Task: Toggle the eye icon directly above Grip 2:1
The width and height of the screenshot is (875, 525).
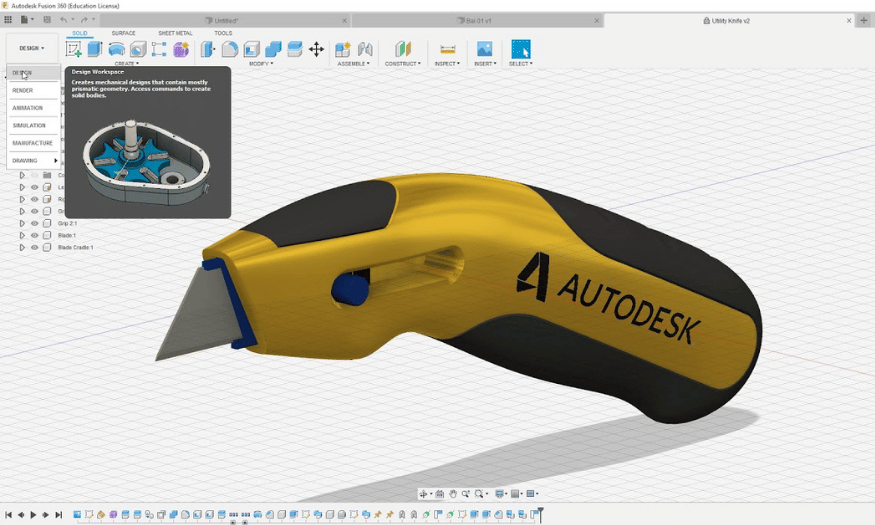Action: pos(35,211)
